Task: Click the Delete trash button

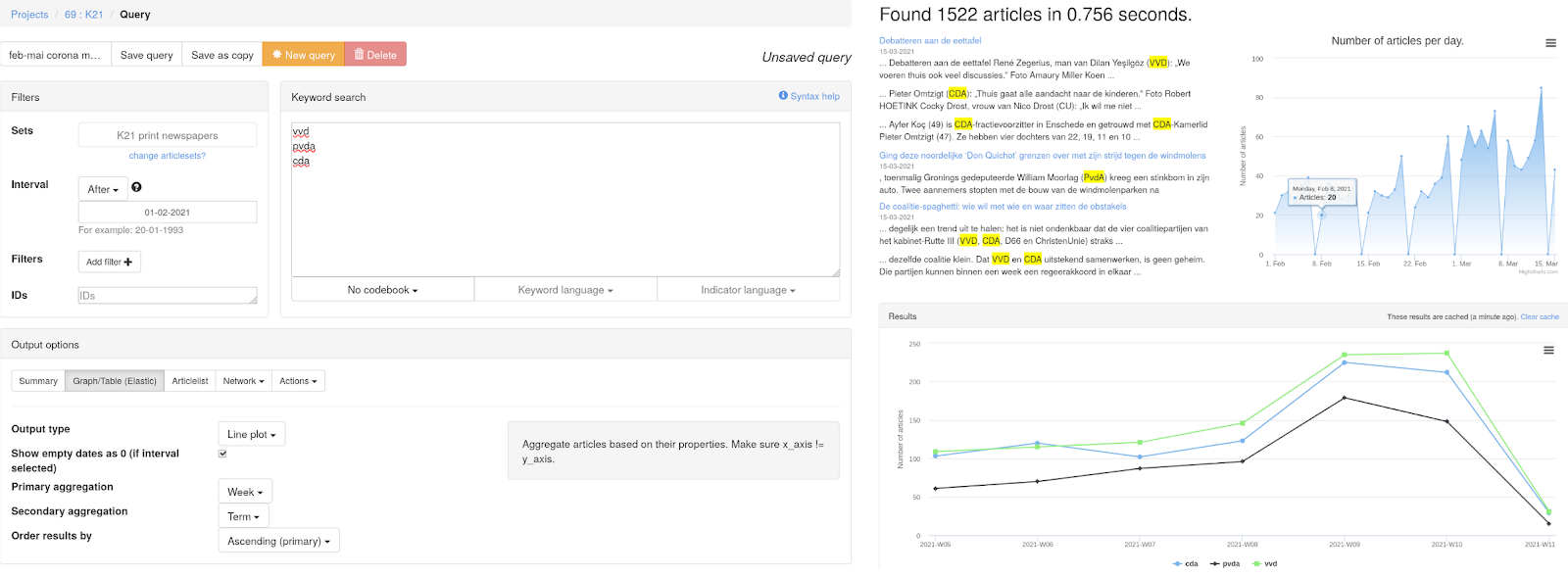Action: point(375,55)
